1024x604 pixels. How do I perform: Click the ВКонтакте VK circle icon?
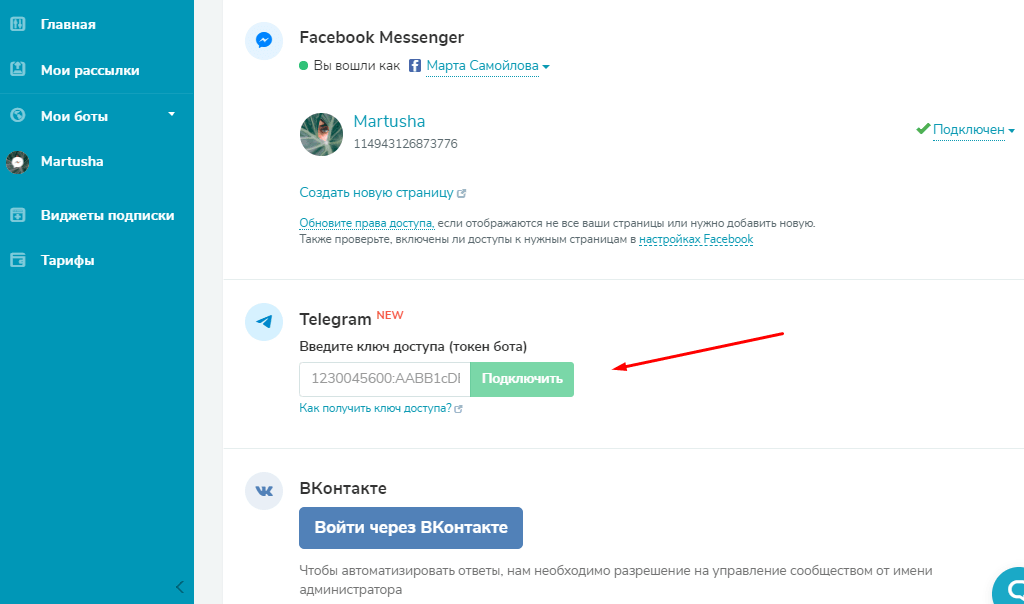coord(263,491)
